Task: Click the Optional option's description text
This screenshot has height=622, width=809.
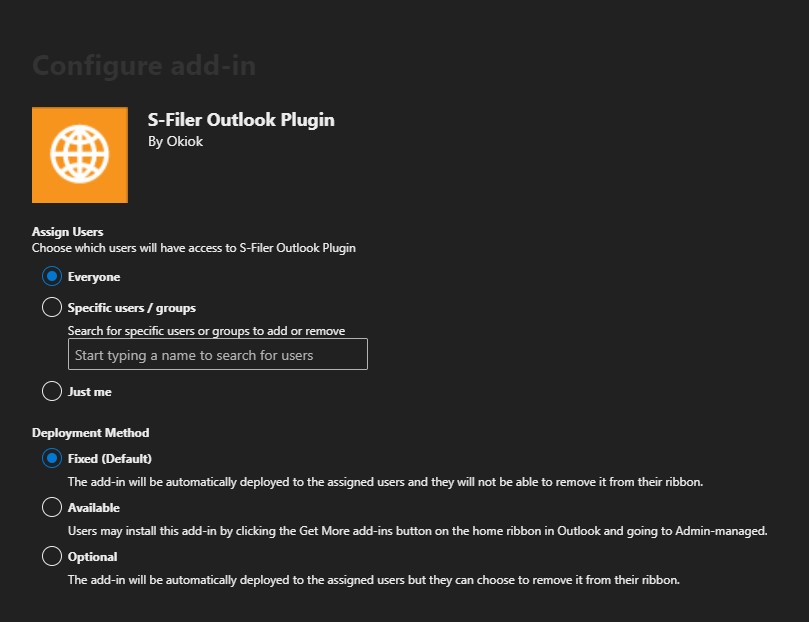Action: click(374, 580)
